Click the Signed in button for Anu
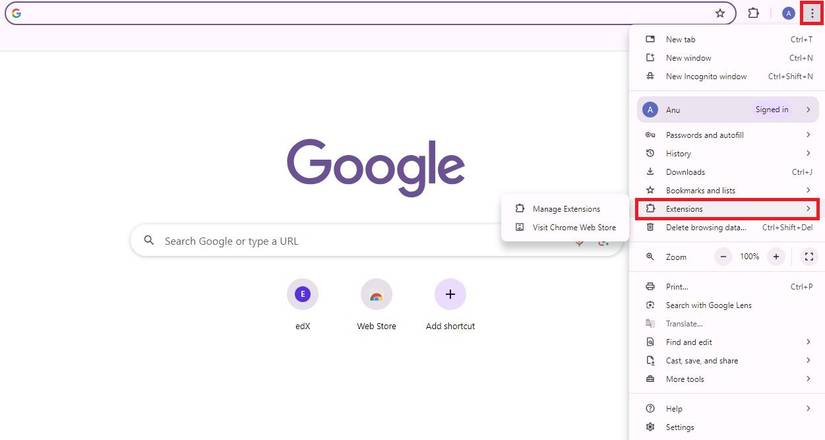825x440 pixels. [x=771, y=110]
